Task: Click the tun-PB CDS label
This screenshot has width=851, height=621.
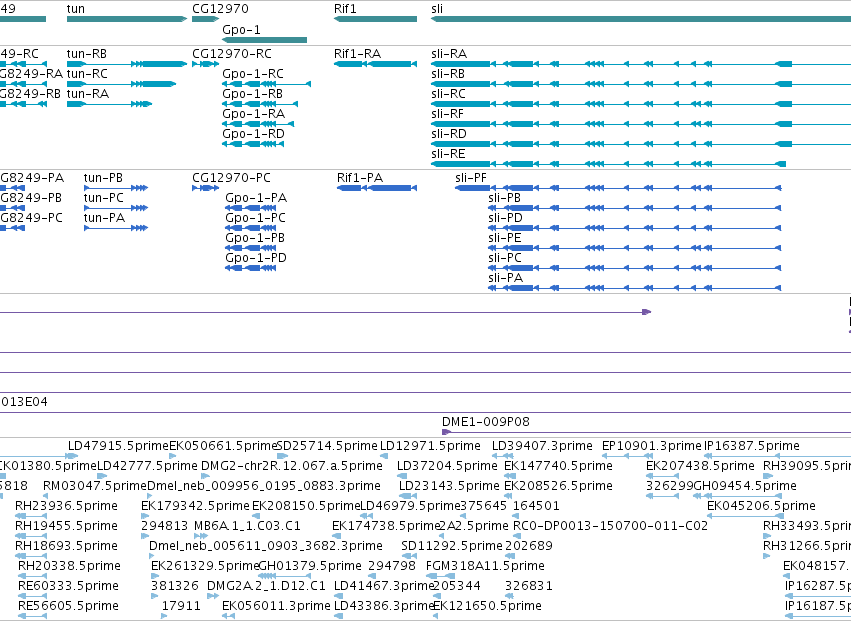Action: point(103,178)
